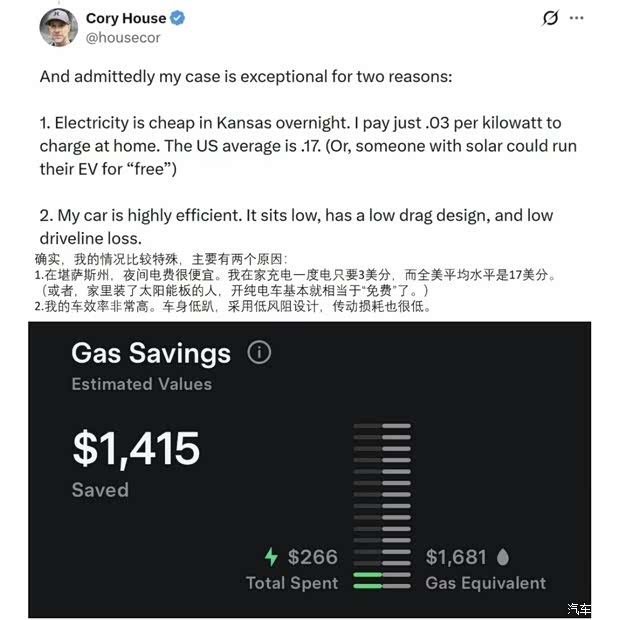Viewport: 620px width, 620px height.
Task: Click the $266 amount
Action: (x=312, y=557)
